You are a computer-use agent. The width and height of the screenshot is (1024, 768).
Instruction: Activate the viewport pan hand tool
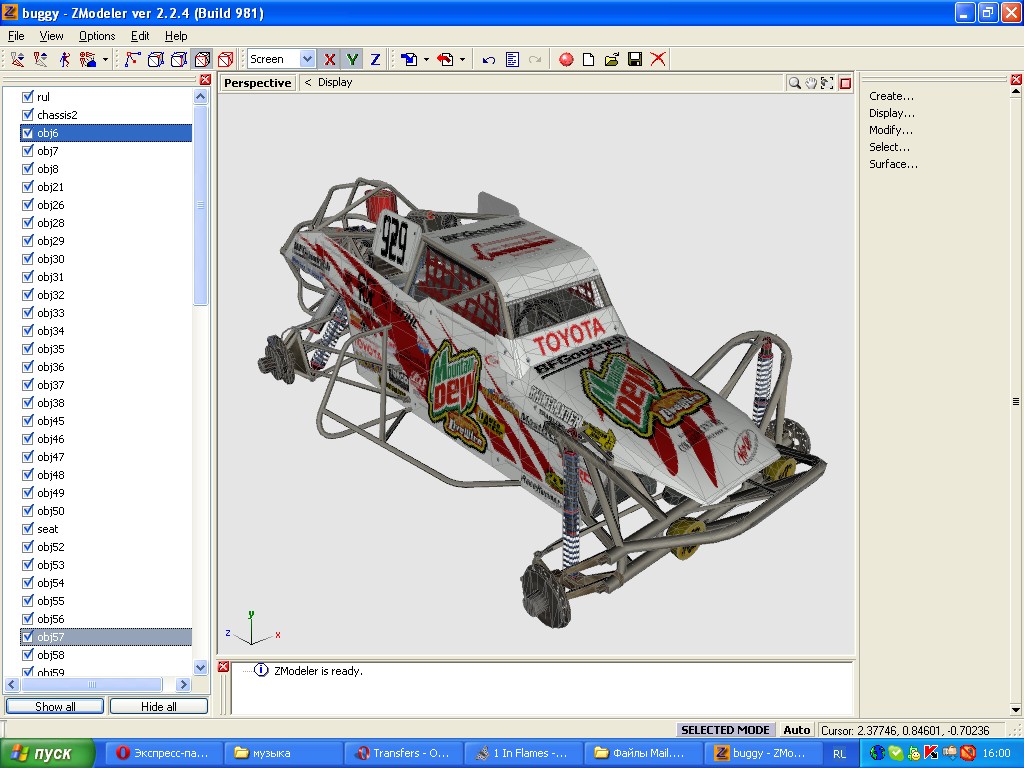point(810,83)
